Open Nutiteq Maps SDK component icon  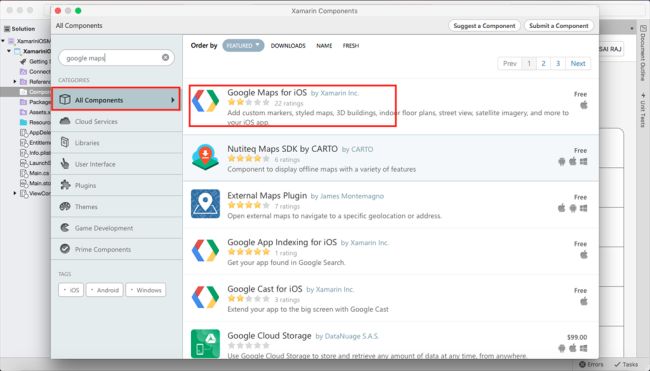(205, 157)
